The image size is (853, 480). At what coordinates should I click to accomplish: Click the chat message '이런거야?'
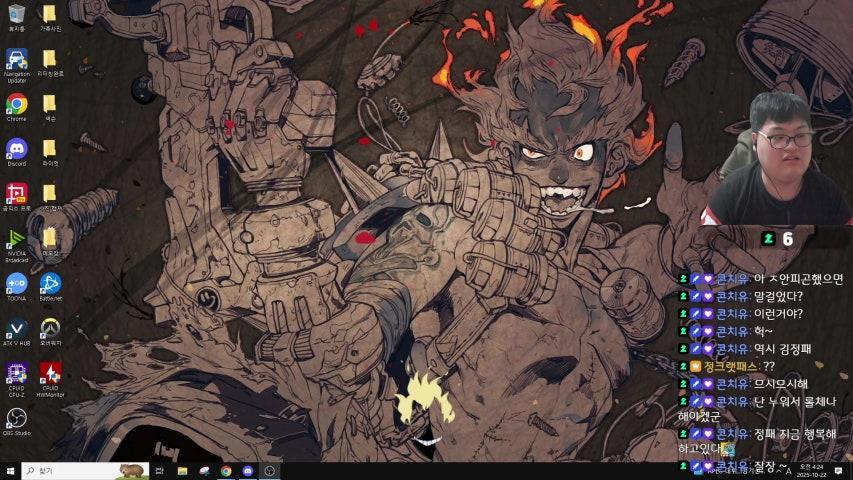[778, 314]
